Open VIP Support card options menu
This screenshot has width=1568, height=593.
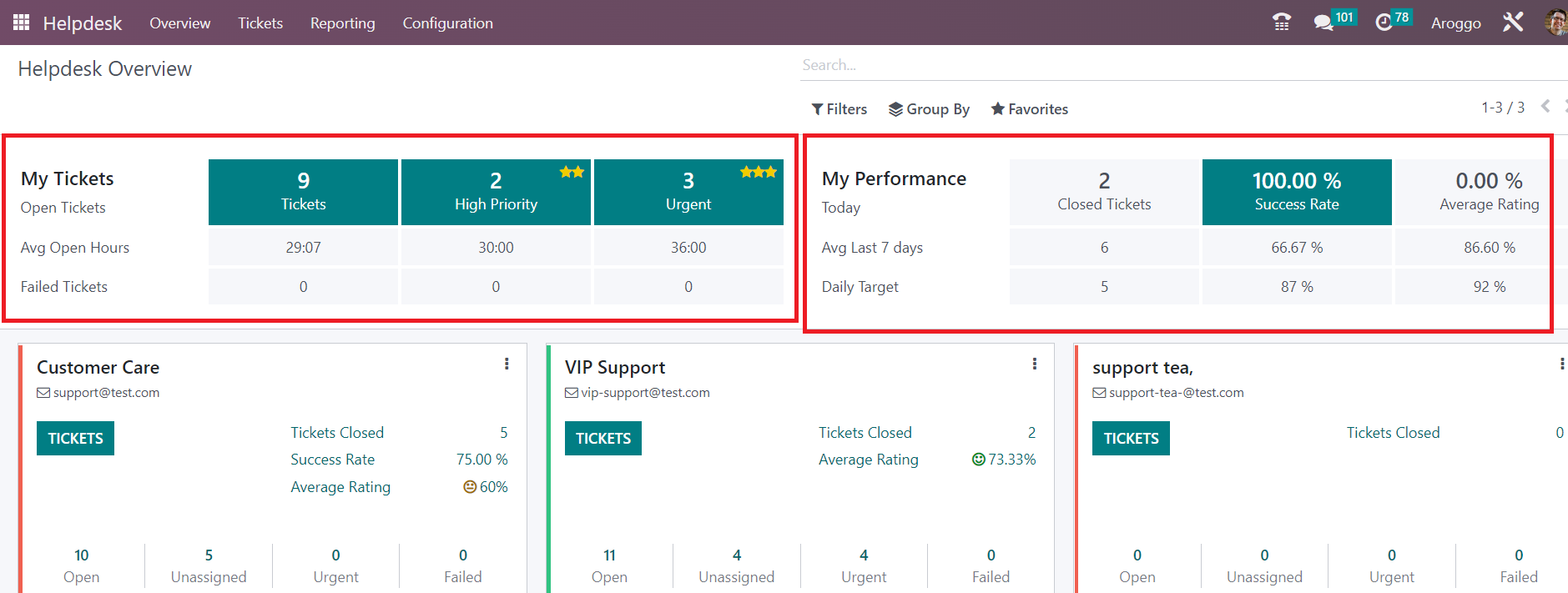coord(1034,364)
